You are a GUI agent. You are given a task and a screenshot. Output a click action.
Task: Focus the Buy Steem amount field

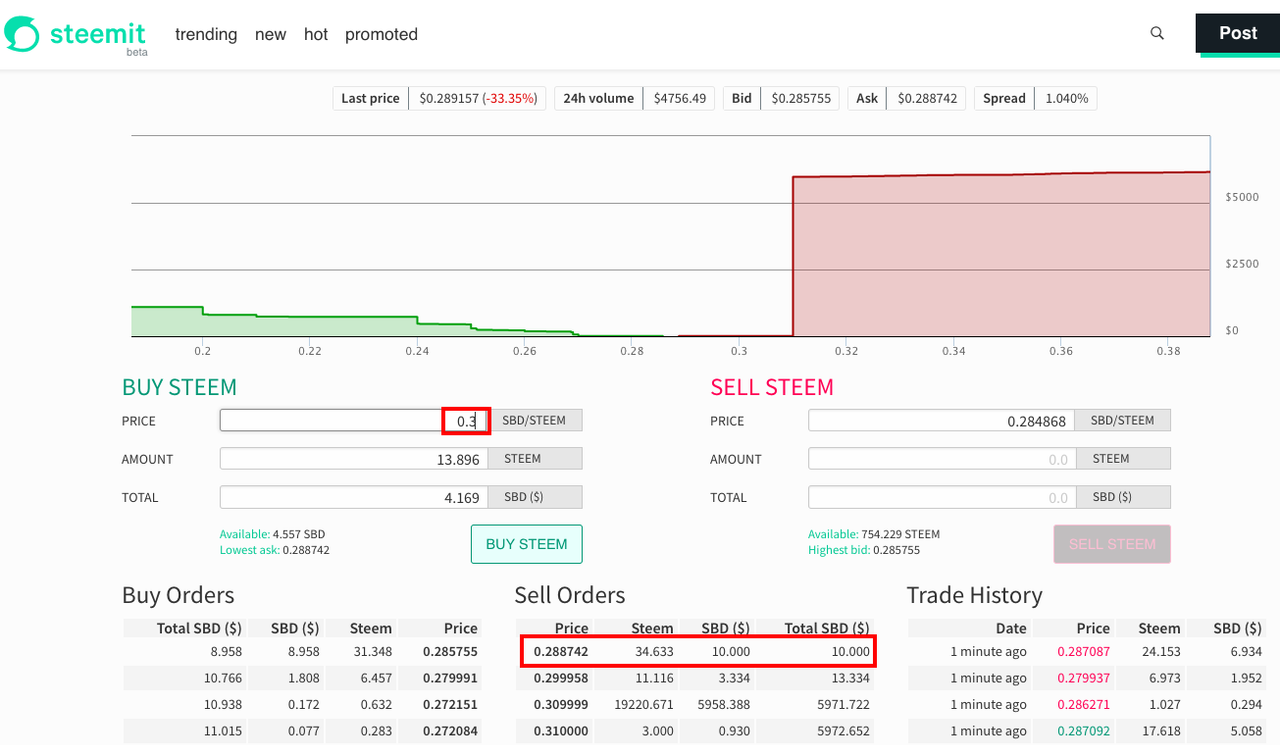coord(354,459)
